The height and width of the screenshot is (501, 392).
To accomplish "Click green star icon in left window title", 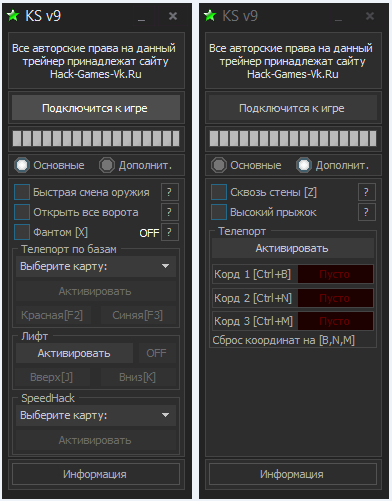I will [13, 15].
